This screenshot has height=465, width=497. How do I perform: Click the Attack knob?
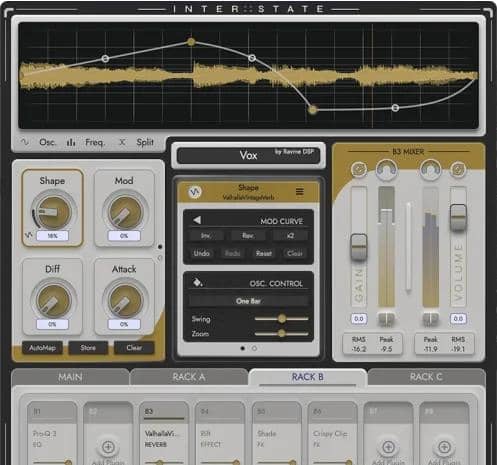coord(125,301)
